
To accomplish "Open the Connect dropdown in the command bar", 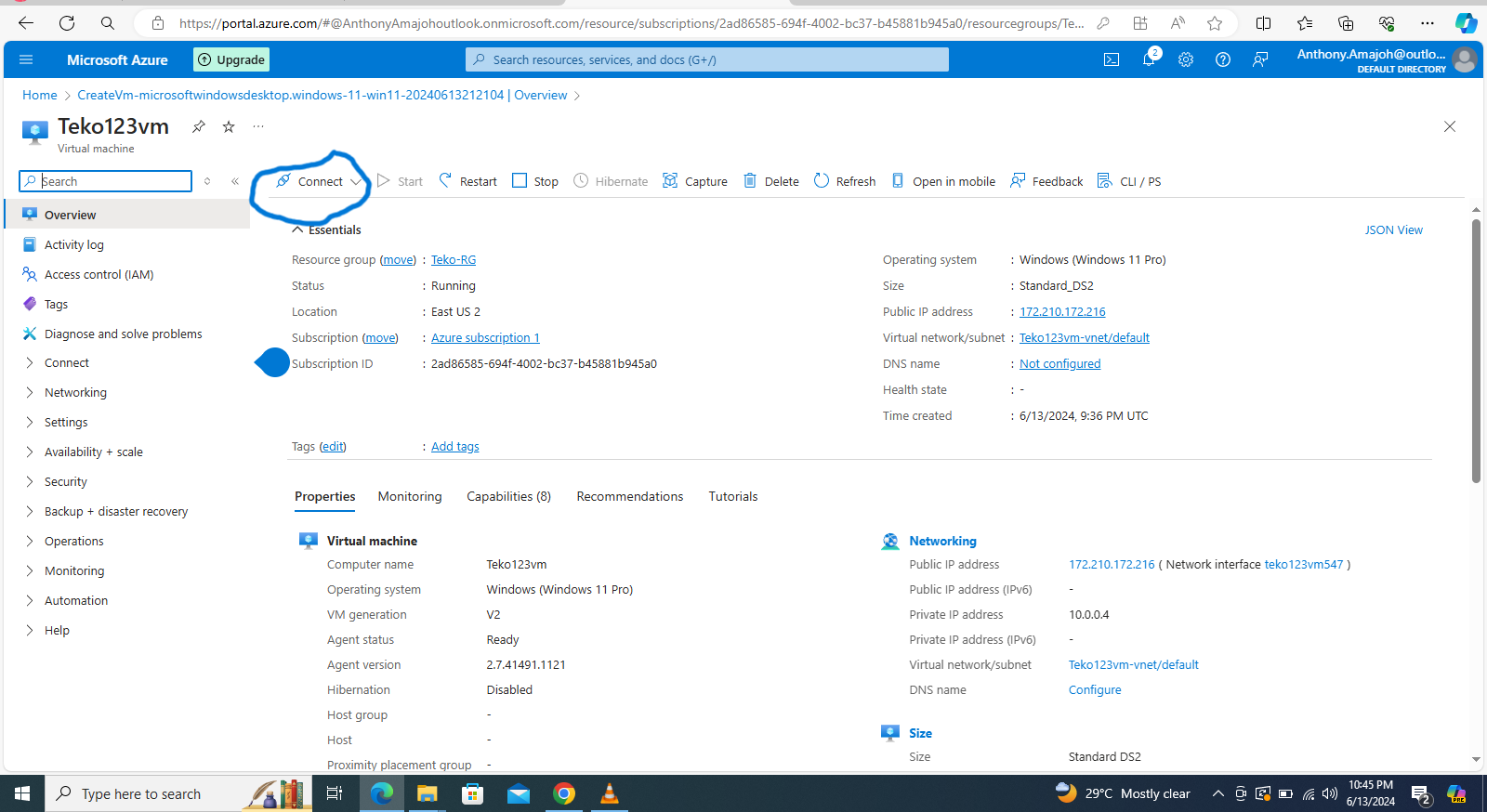I will [x=319, y=181].
